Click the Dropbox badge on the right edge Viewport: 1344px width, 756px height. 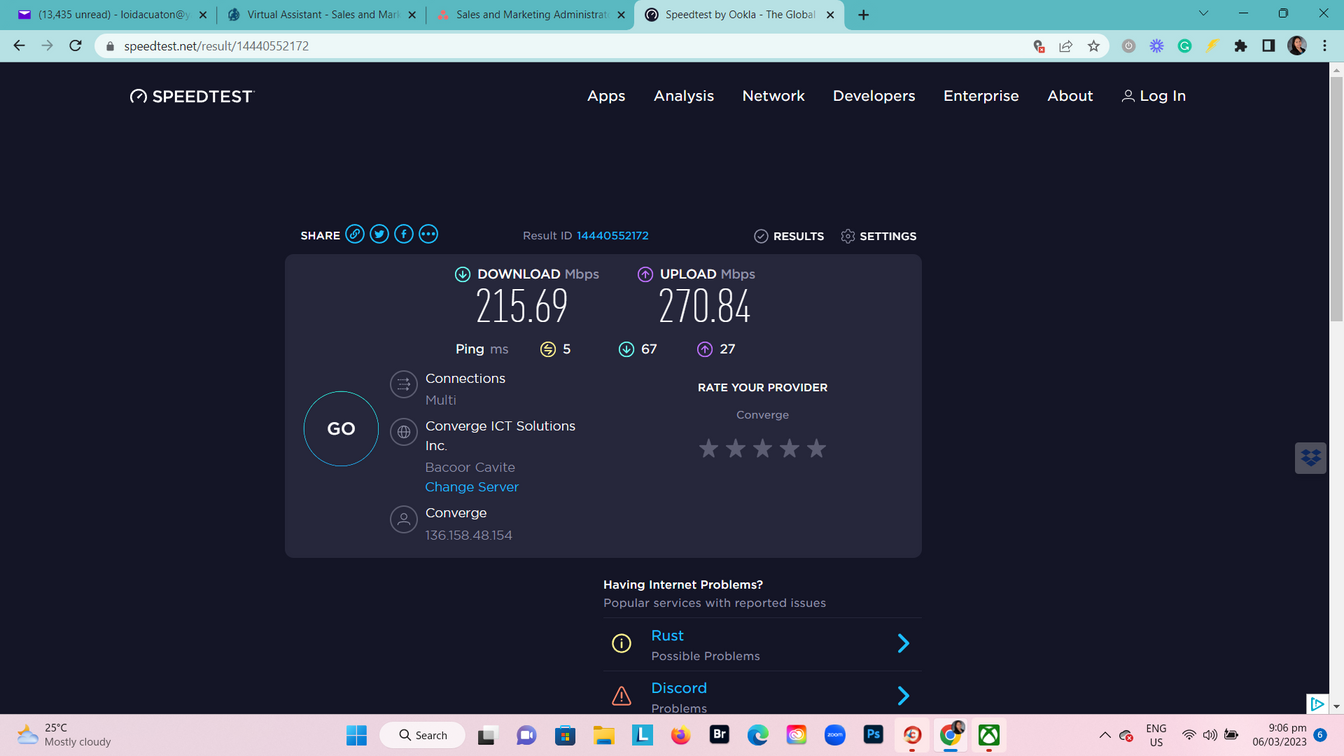click(x=1311, y=457)
